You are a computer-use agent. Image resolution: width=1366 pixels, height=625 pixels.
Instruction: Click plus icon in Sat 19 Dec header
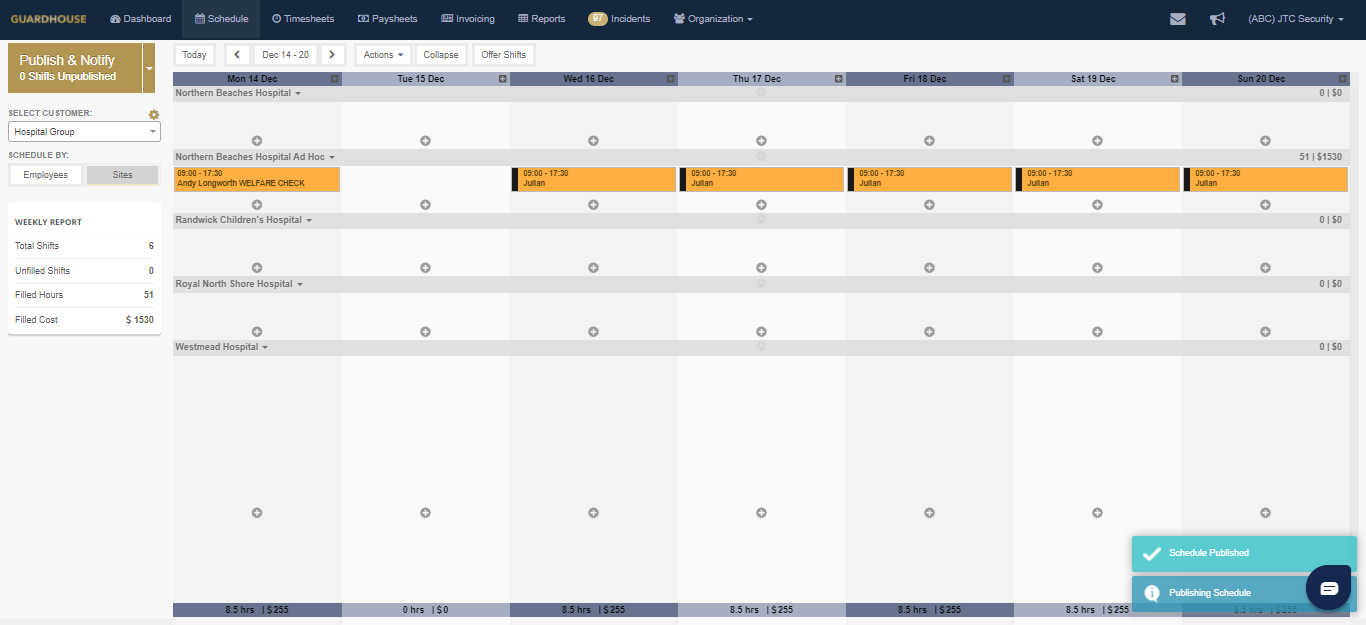click(1175, 79)
